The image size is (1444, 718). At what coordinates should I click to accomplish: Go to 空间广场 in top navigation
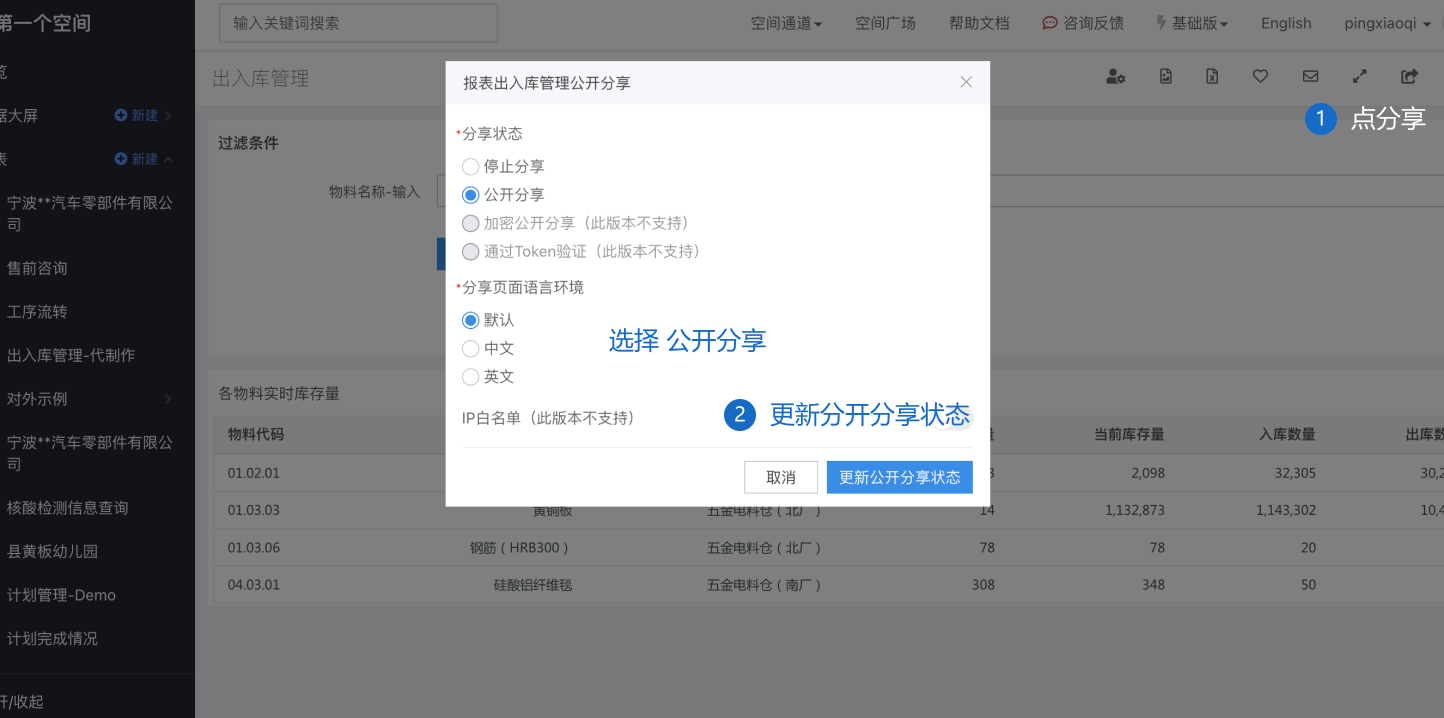click(885, 23)
